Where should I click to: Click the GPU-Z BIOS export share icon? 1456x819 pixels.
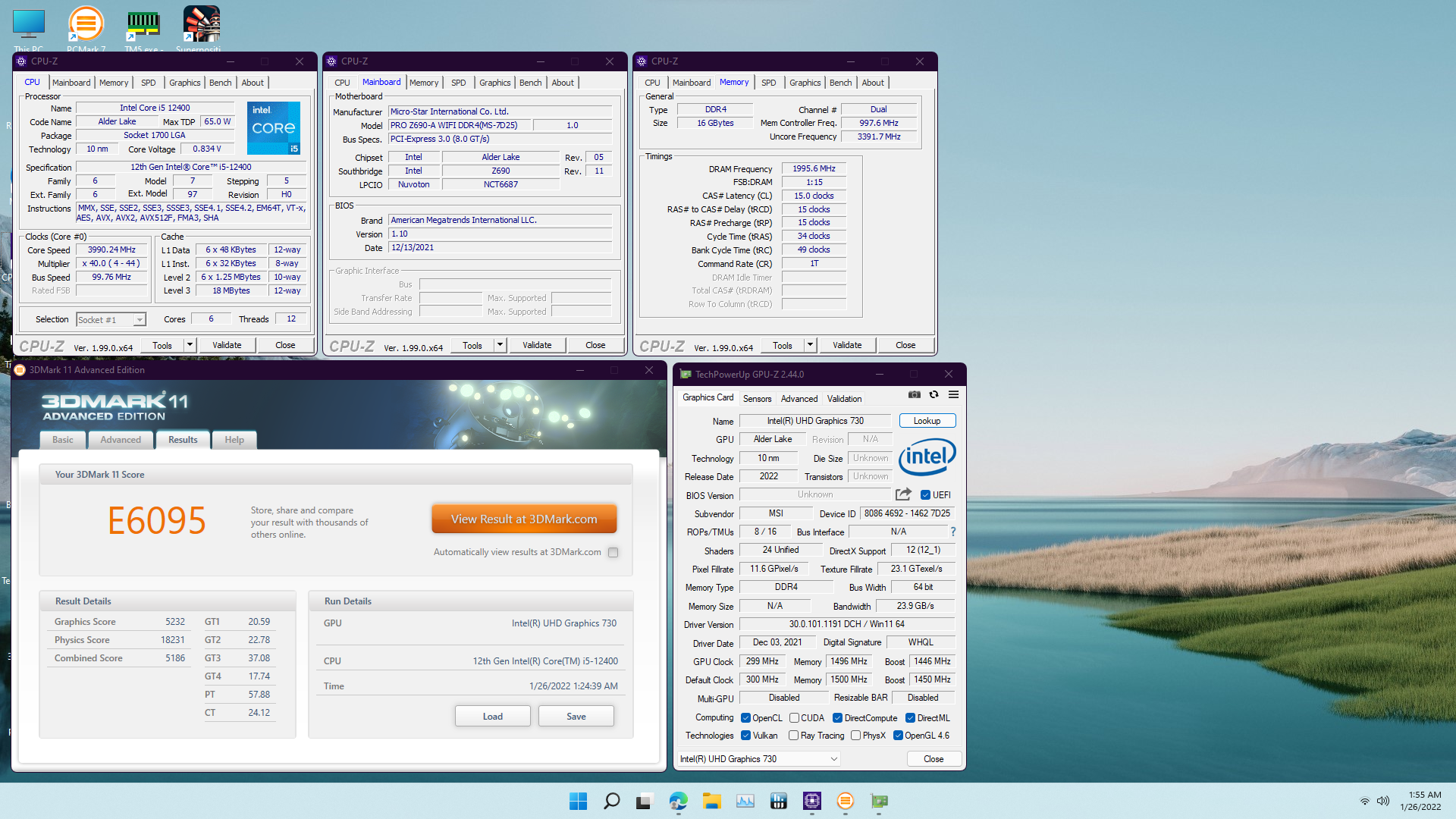[902, 494]
